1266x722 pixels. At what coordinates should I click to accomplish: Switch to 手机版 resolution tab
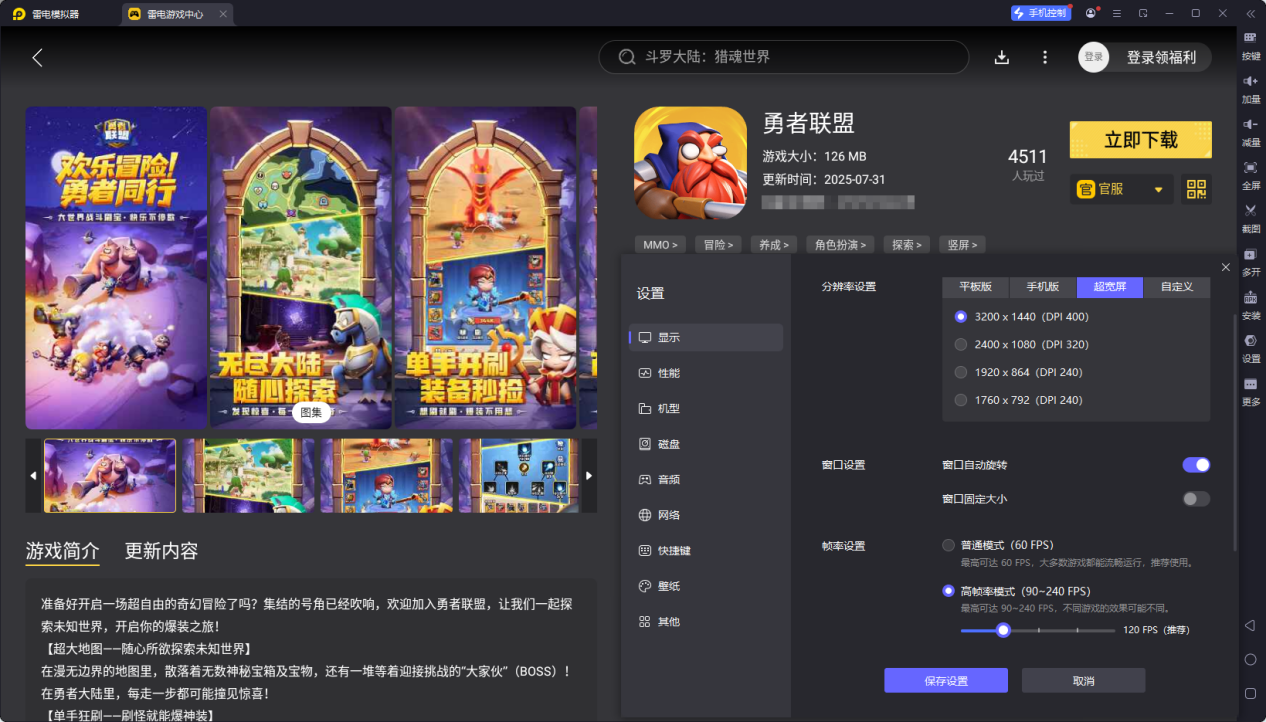(1043, 287)
